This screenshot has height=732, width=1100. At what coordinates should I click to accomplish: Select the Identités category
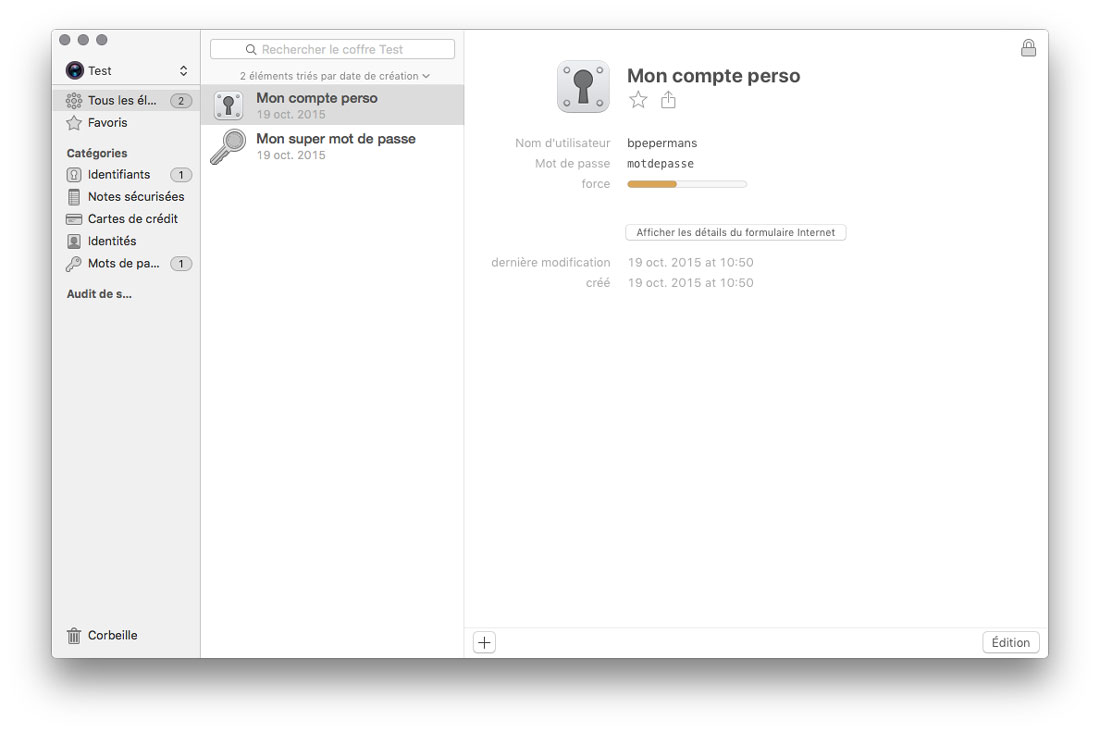coord(126,241)
